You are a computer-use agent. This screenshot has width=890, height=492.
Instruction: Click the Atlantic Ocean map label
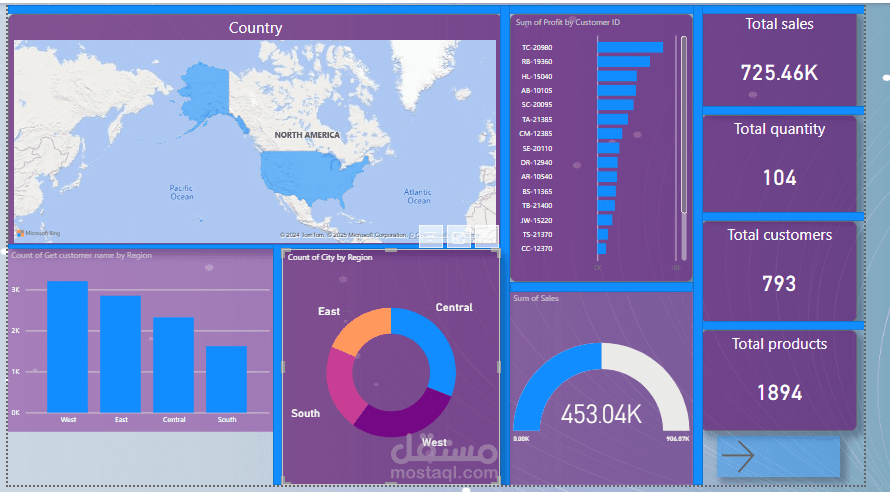418,196
